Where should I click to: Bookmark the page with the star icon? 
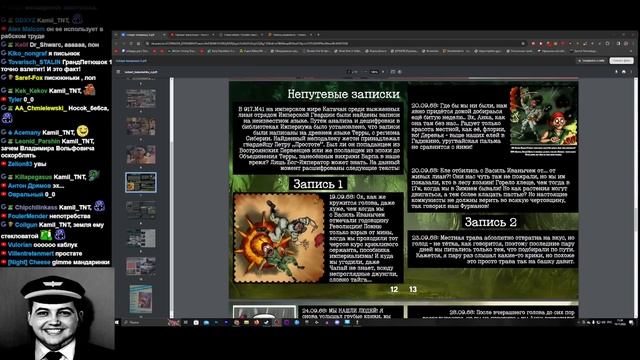(523, 44)
